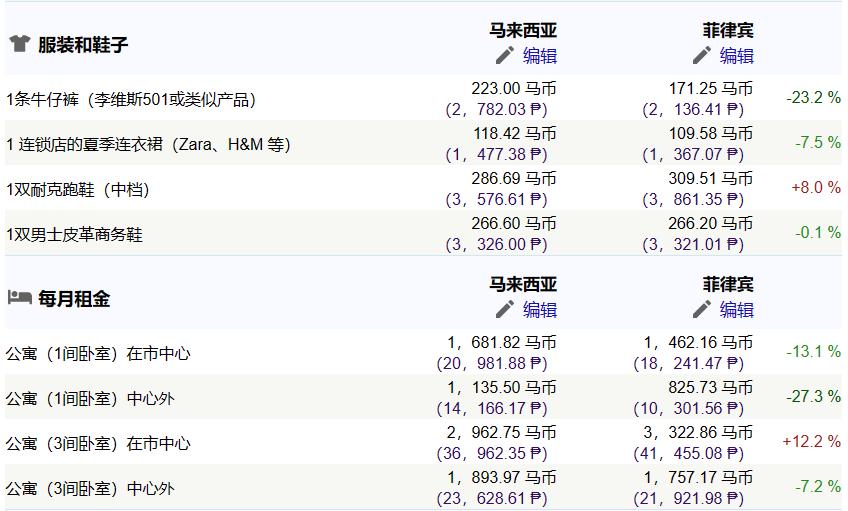Image resolution: width=848 pixels, height=511 pixels.
Task: Click the (23，628.61 ₱) converted rent
Action: tap(492, 497)
